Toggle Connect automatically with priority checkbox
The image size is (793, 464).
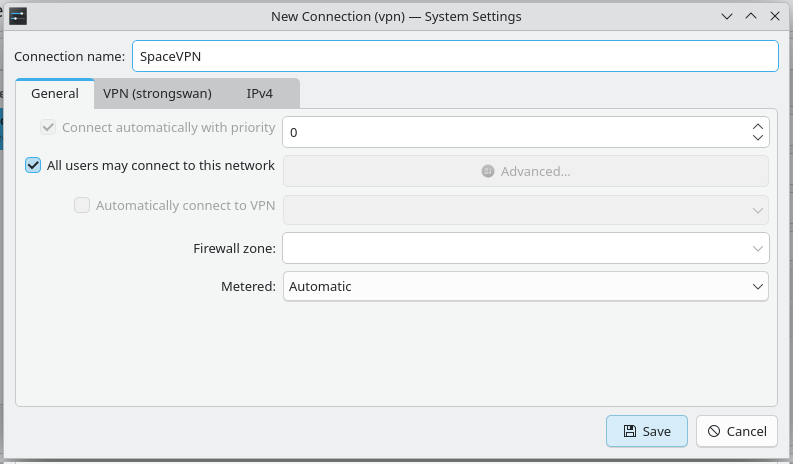48,128
